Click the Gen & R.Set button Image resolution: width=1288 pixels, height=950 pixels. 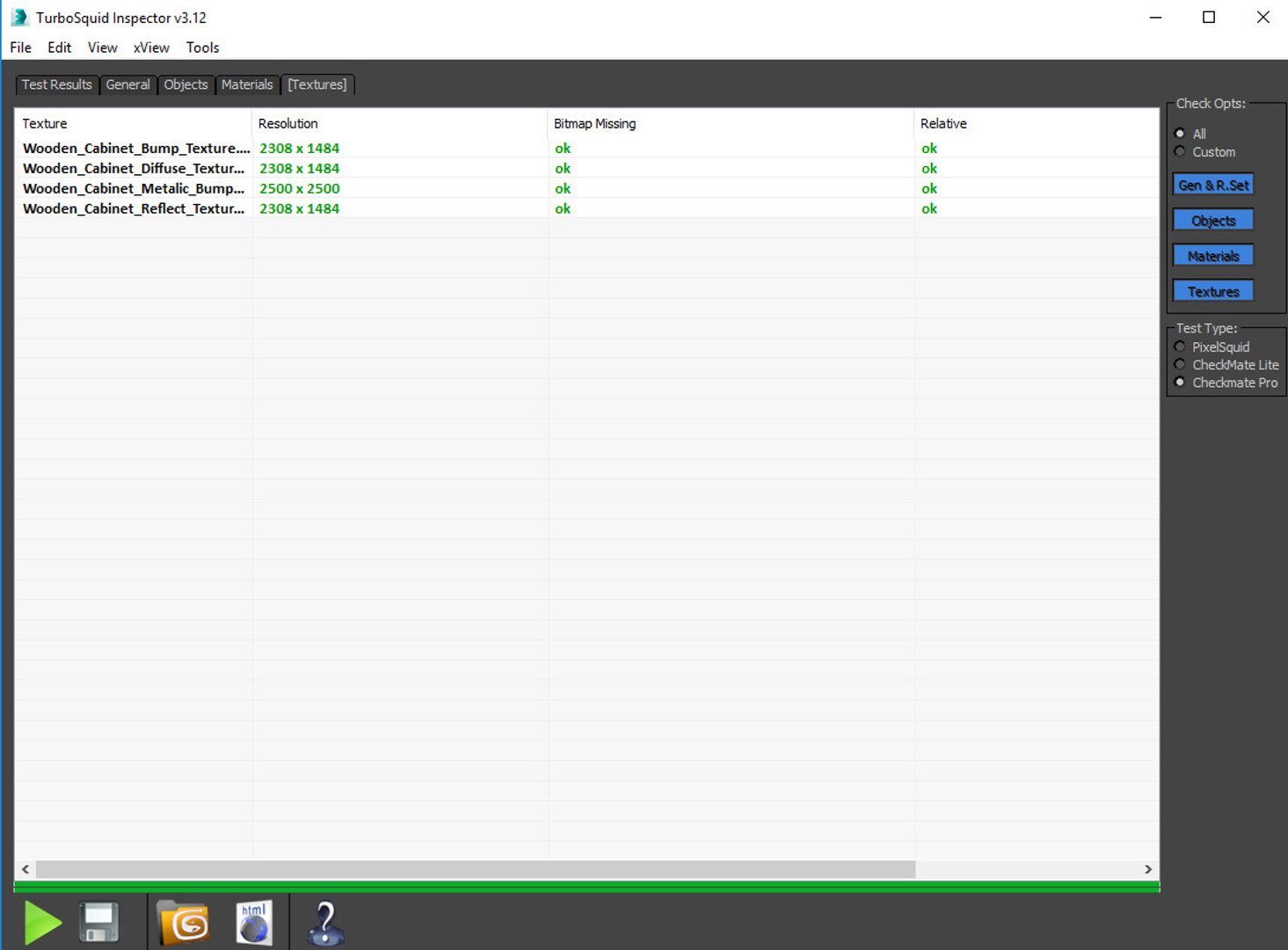1213,186
